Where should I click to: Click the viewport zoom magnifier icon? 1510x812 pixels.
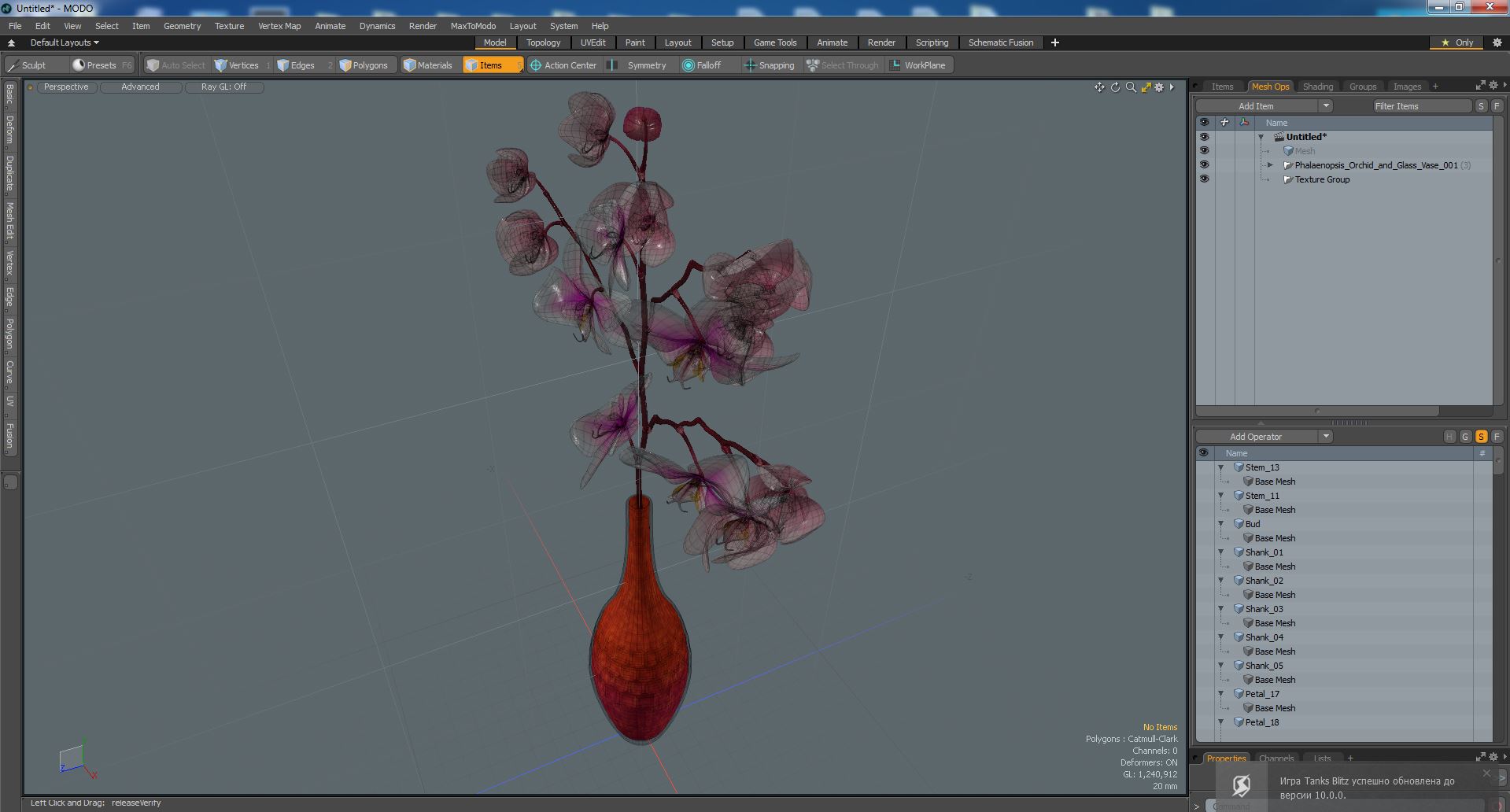[x=1131, y=87]
